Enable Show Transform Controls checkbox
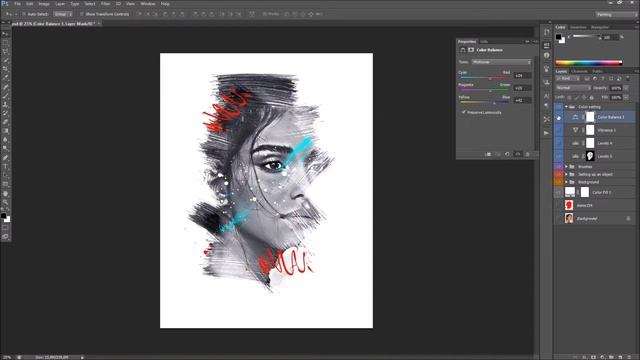 point(82,14)
